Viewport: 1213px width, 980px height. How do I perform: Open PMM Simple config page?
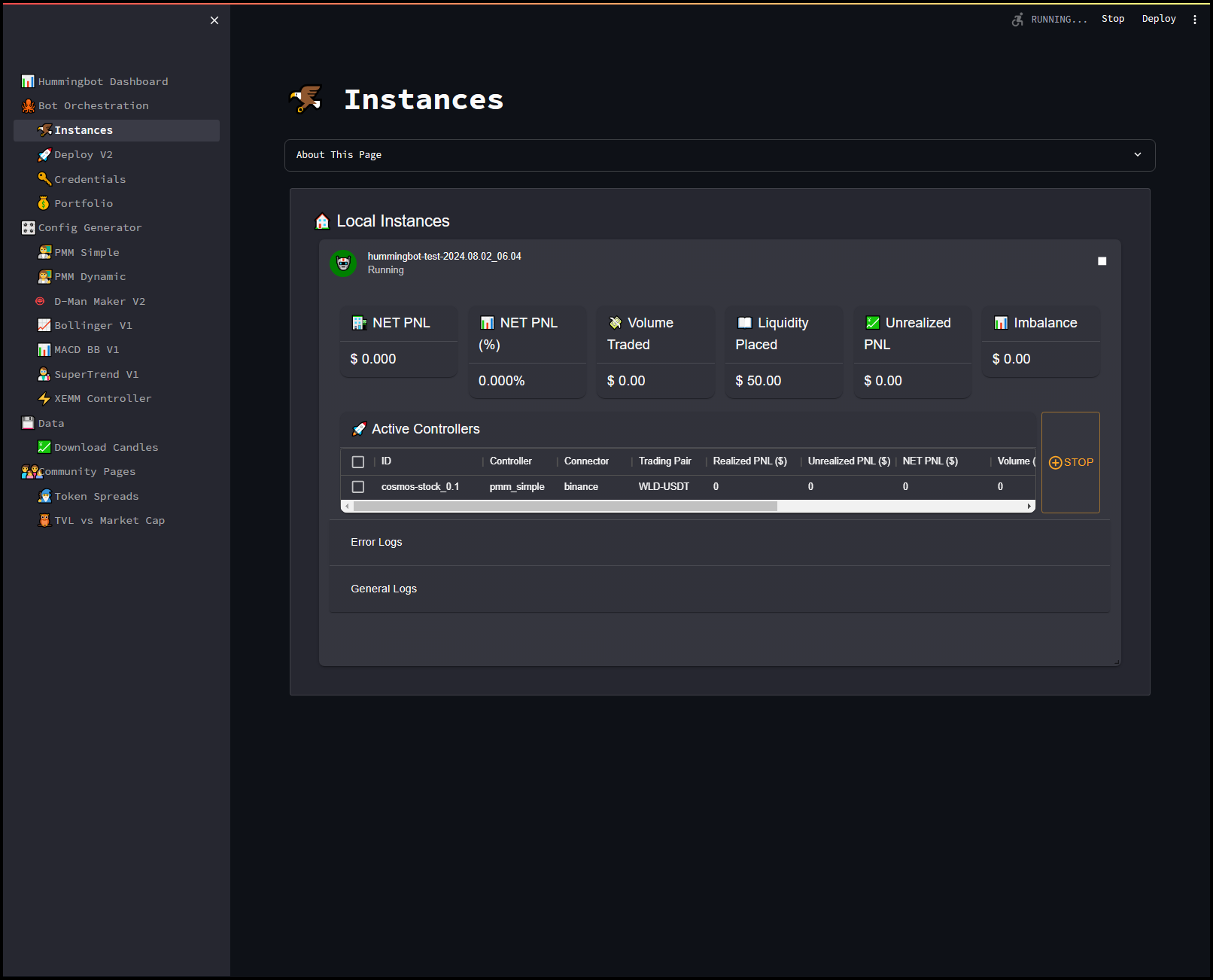point(87,253)
